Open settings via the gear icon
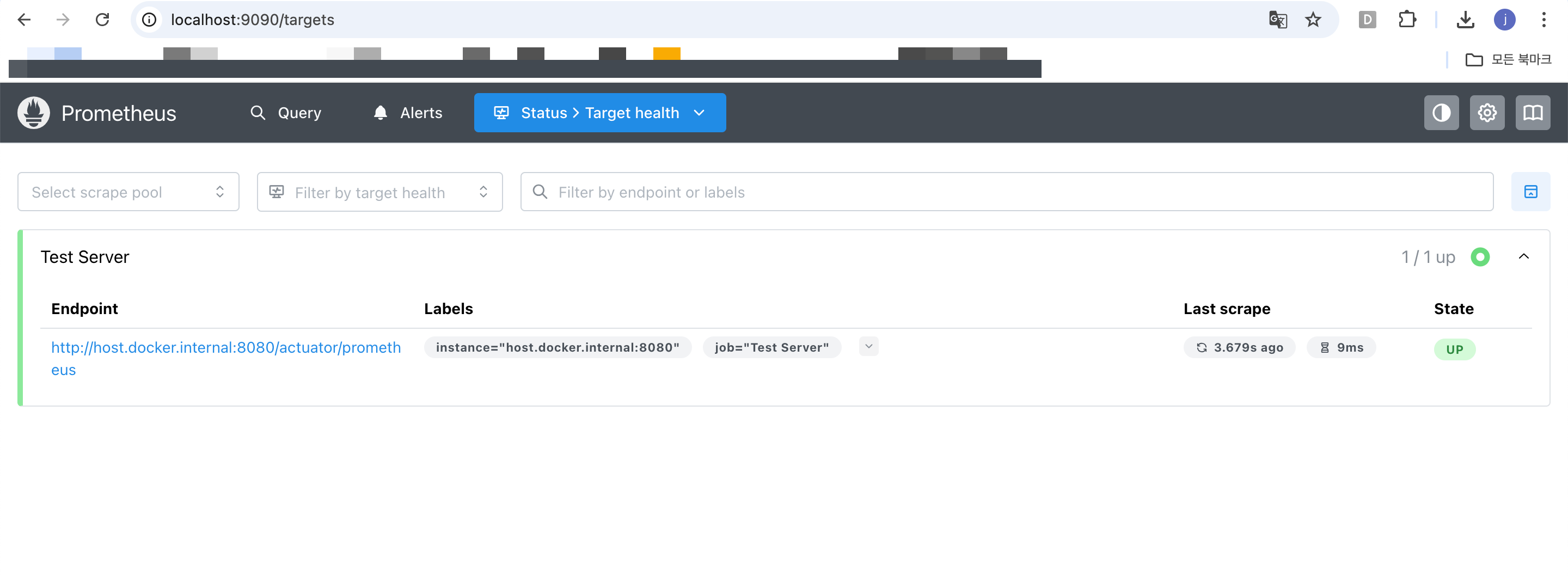Screen dimensions: 1568x577 [1486, 113]
